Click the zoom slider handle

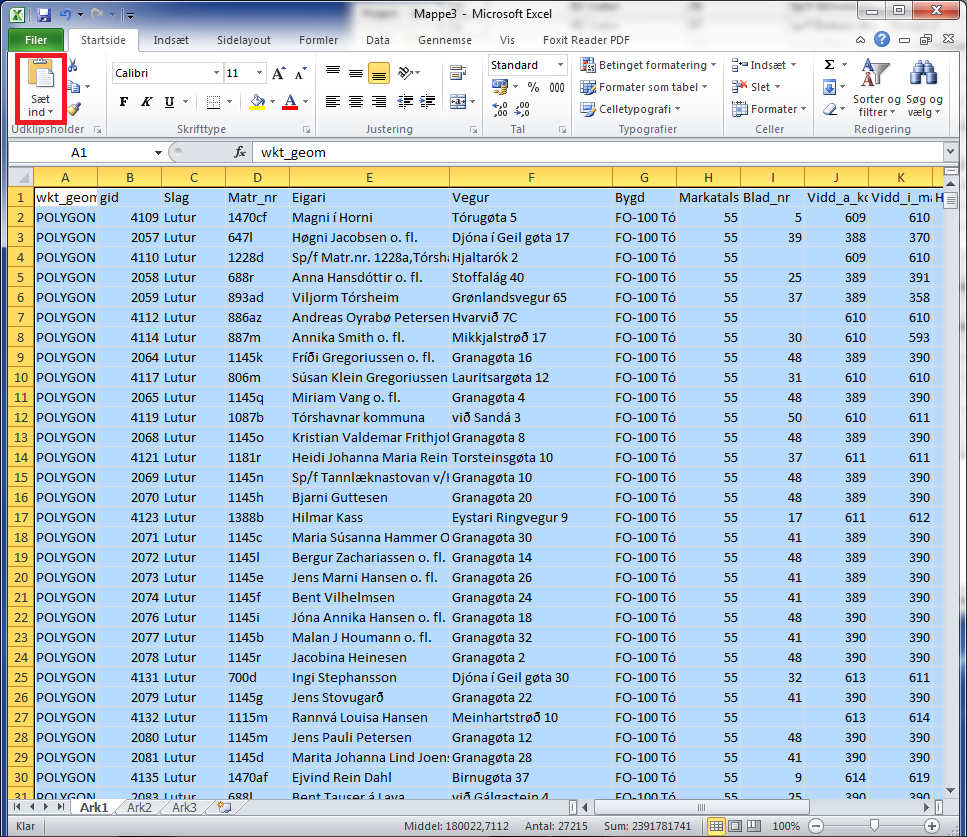click(874, 826)
